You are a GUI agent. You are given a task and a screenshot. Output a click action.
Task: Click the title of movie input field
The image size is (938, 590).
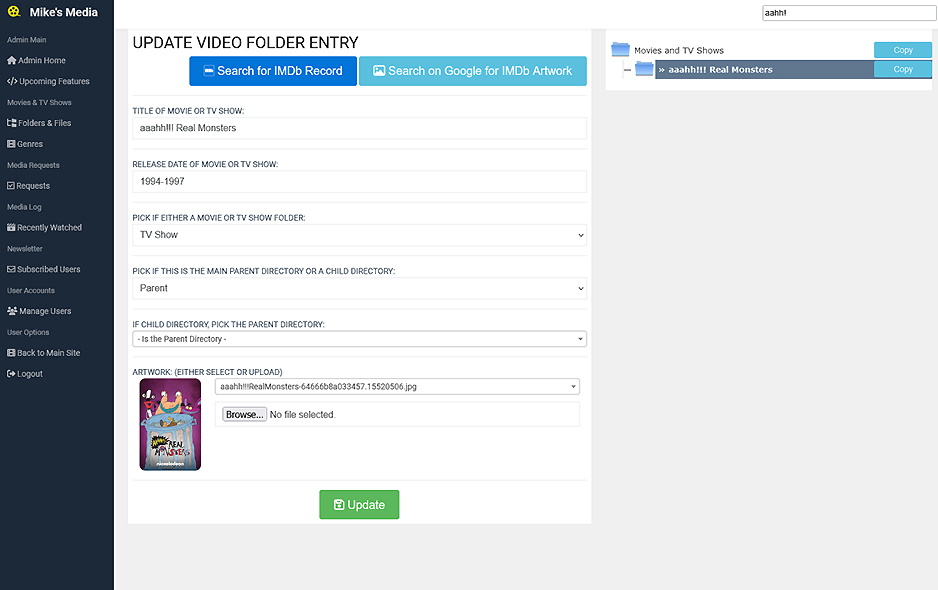point(359,128)
